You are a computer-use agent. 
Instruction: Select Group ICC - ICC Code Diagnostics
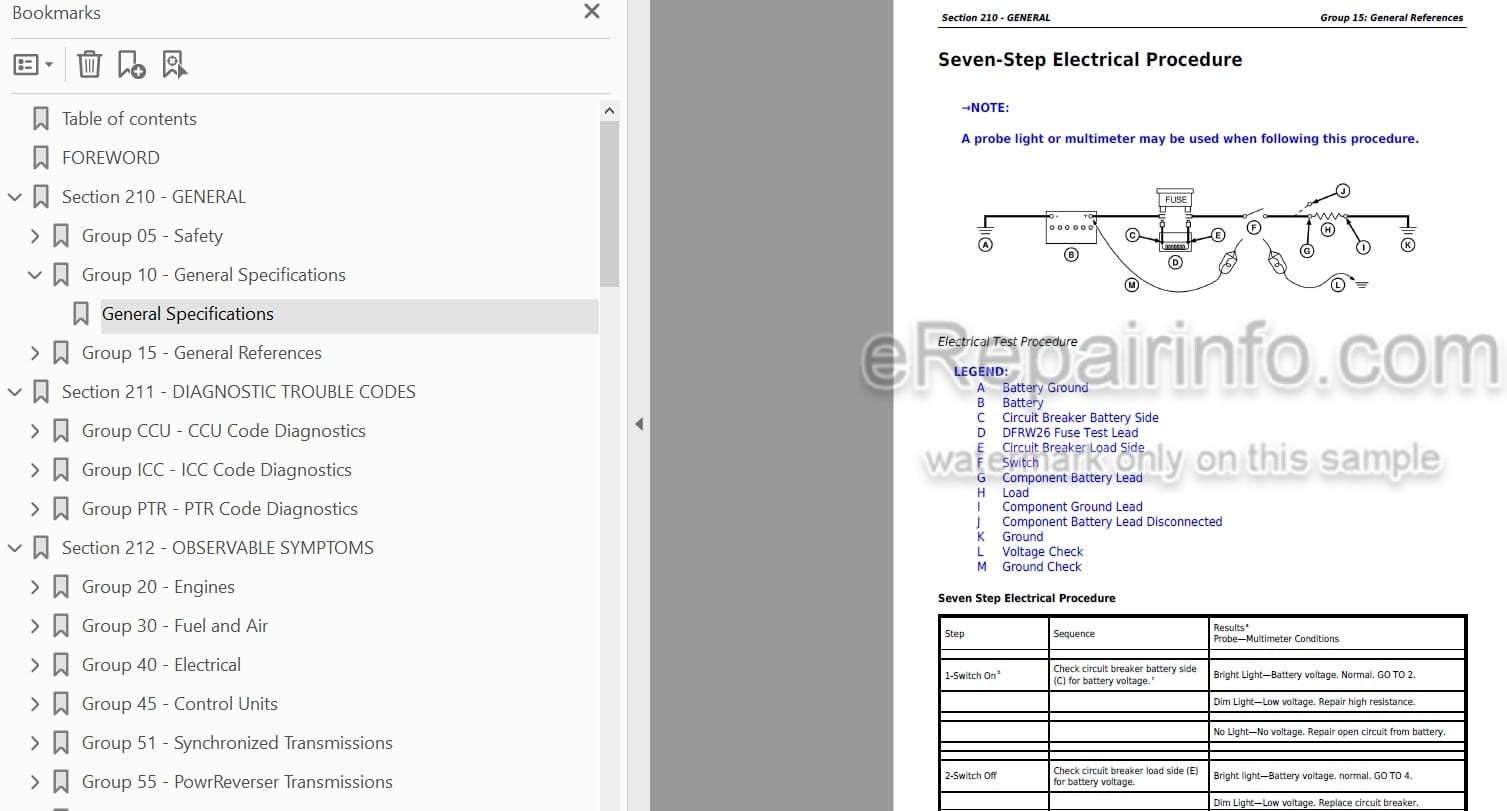(x=216, y=470)
